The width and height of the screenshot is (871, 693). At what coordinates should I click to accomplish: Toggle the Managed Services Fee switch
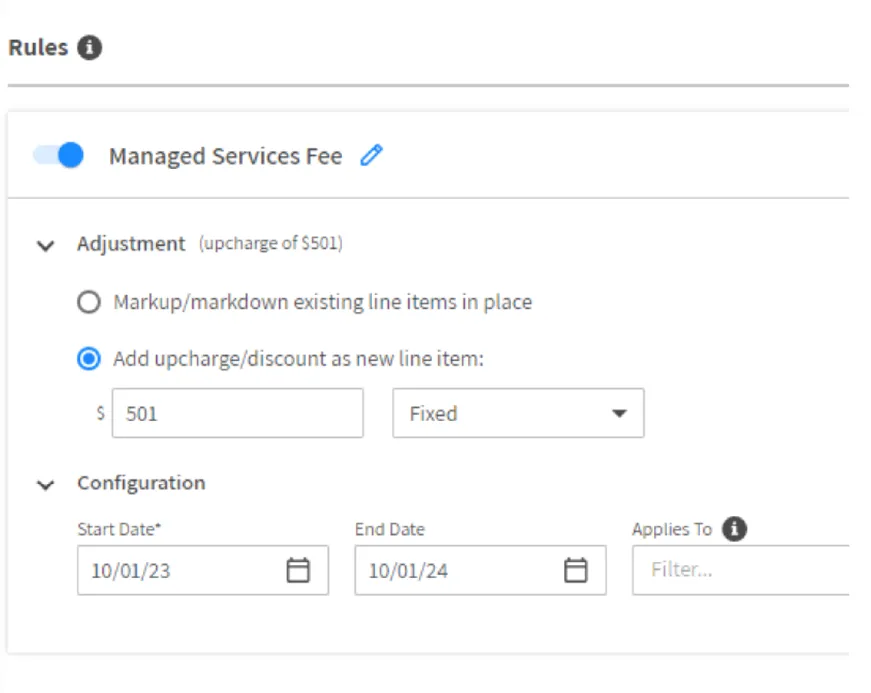58,155
